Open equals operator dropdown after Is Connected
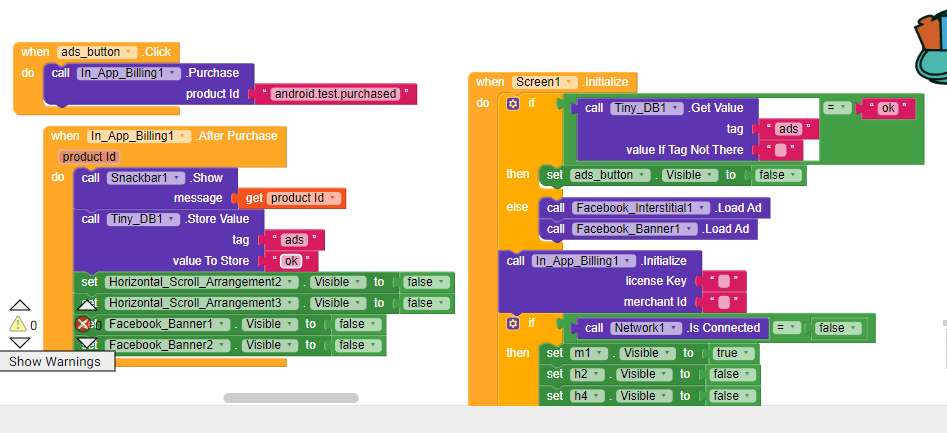 tap(787, 328)
